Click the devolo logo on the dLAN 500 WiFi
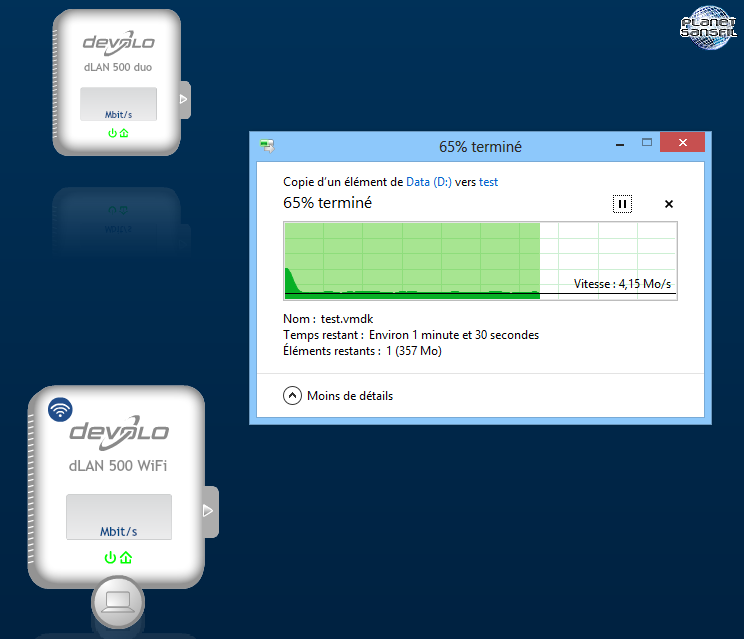 (x=119, y=433)
